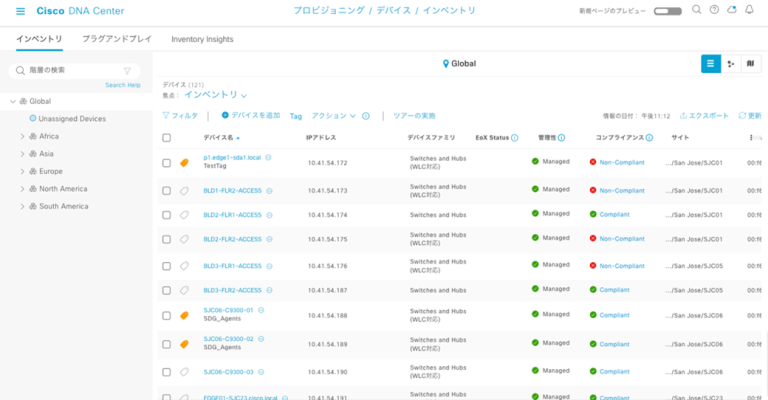Check the BLD1-FLR2-ACCESS row checkbox
Viewport: 768px width, 400px height.
tap(167, 191)
